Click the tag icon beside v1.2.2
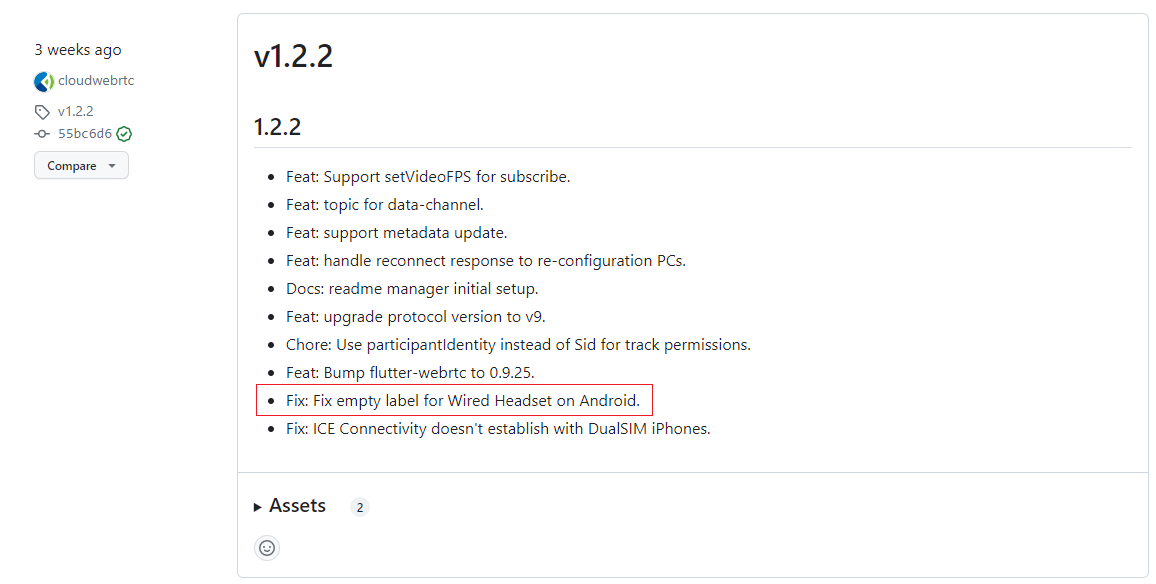Screen dimensions: 1156x584 click(40, 111)
